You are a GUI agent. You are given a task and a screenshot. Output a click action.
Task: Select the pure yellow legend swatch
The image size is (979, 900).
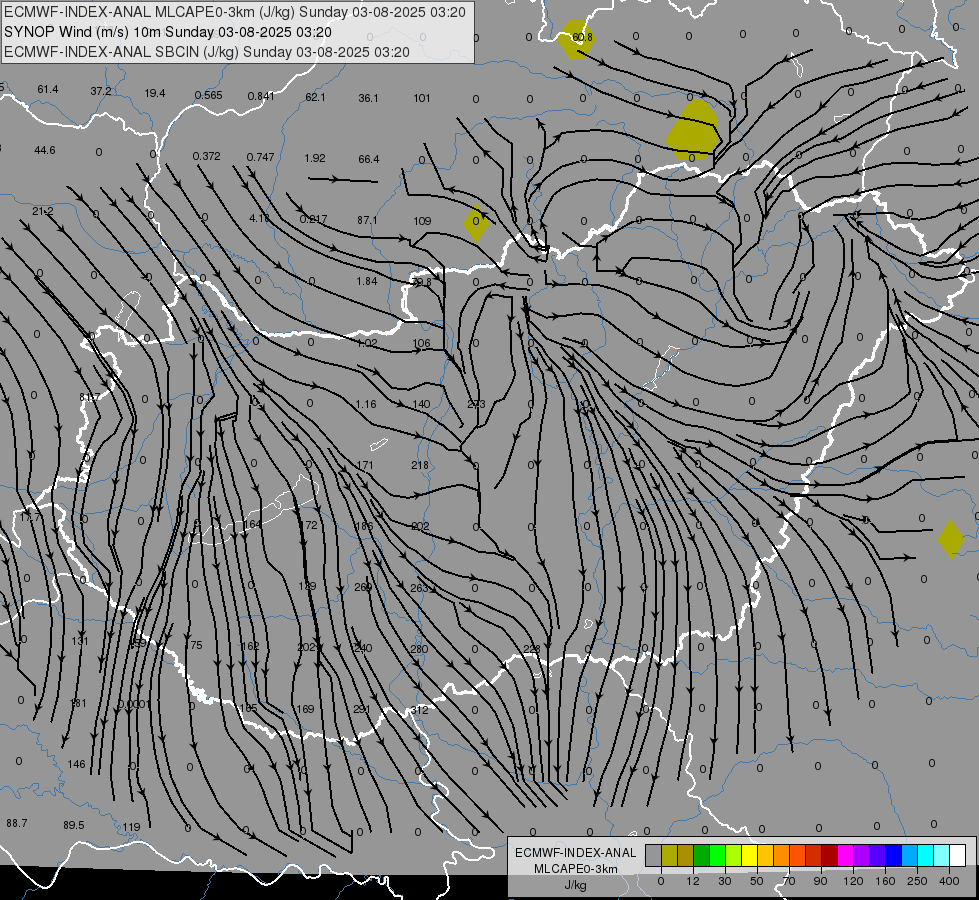click(x=749, y=856)
